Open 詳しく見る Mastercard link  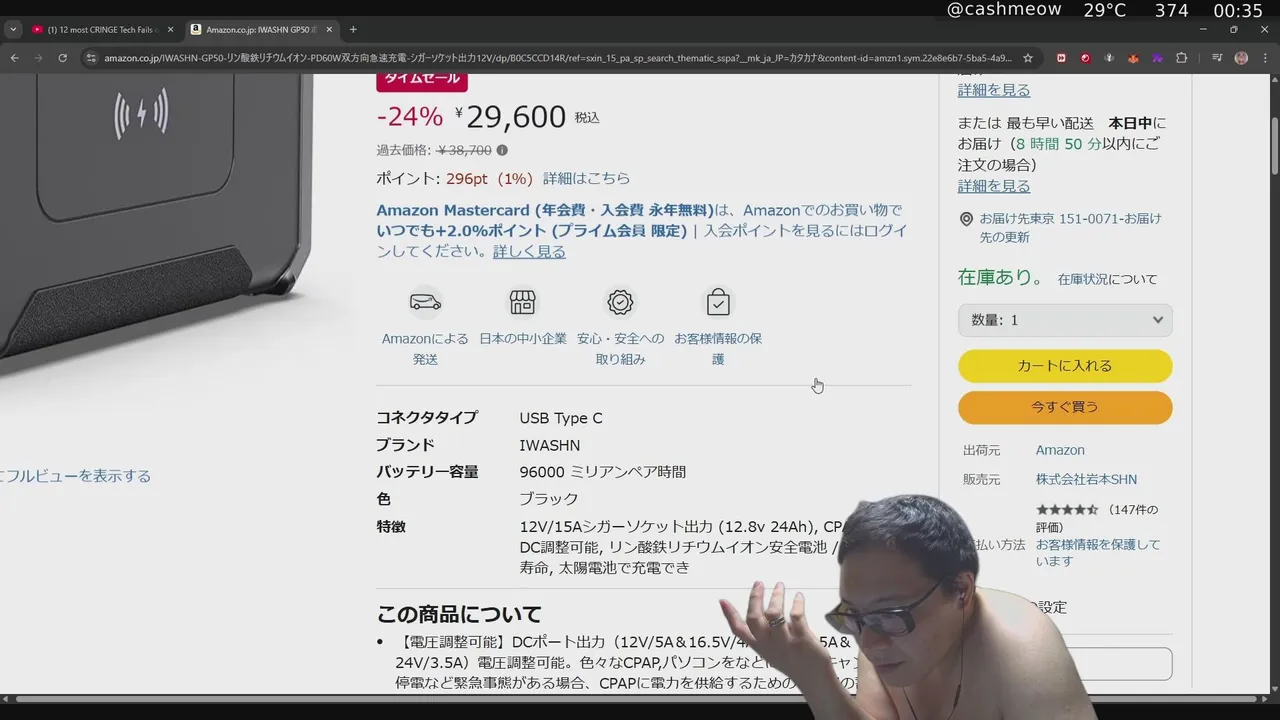pos(529,251)
